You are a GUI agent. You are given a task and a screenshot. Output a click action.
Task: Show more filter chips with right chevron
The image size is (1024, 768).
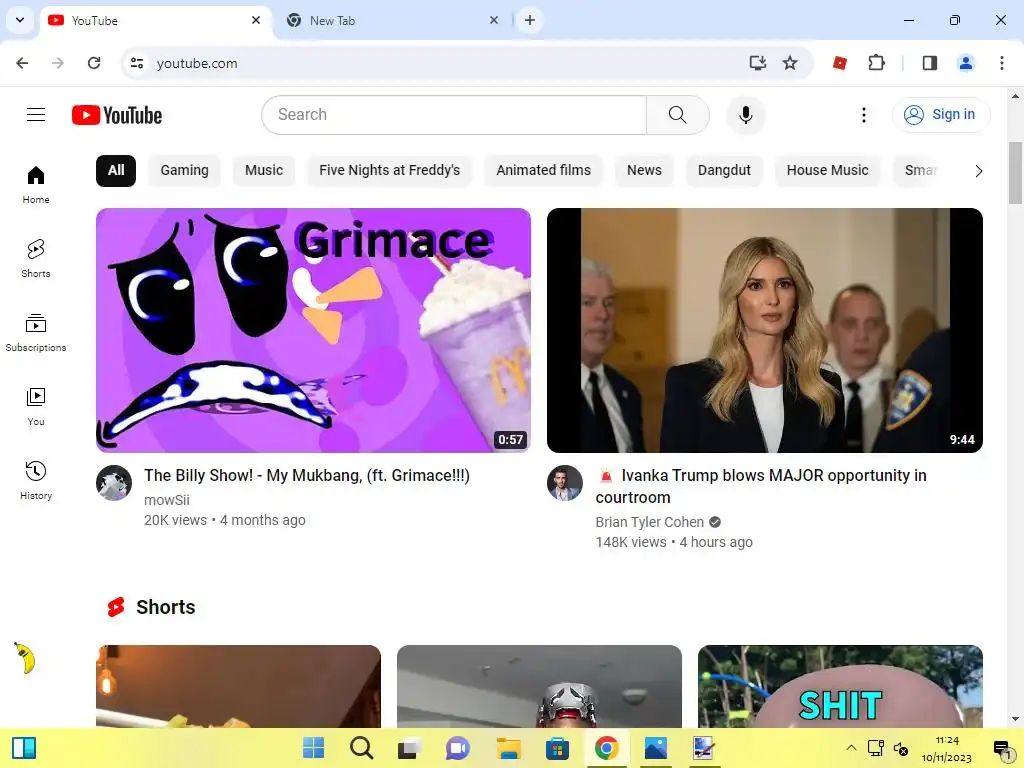pos(978,171)
